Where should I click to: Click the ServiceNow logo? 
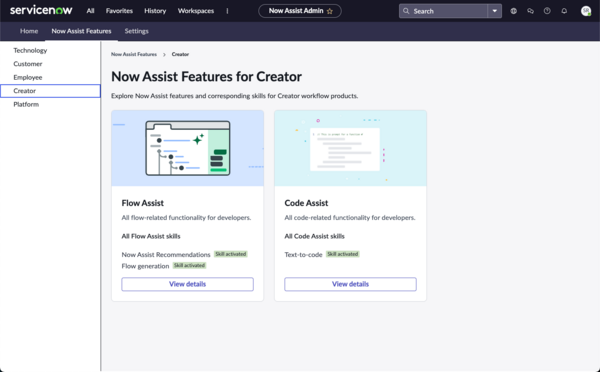(x=41, y=10)
